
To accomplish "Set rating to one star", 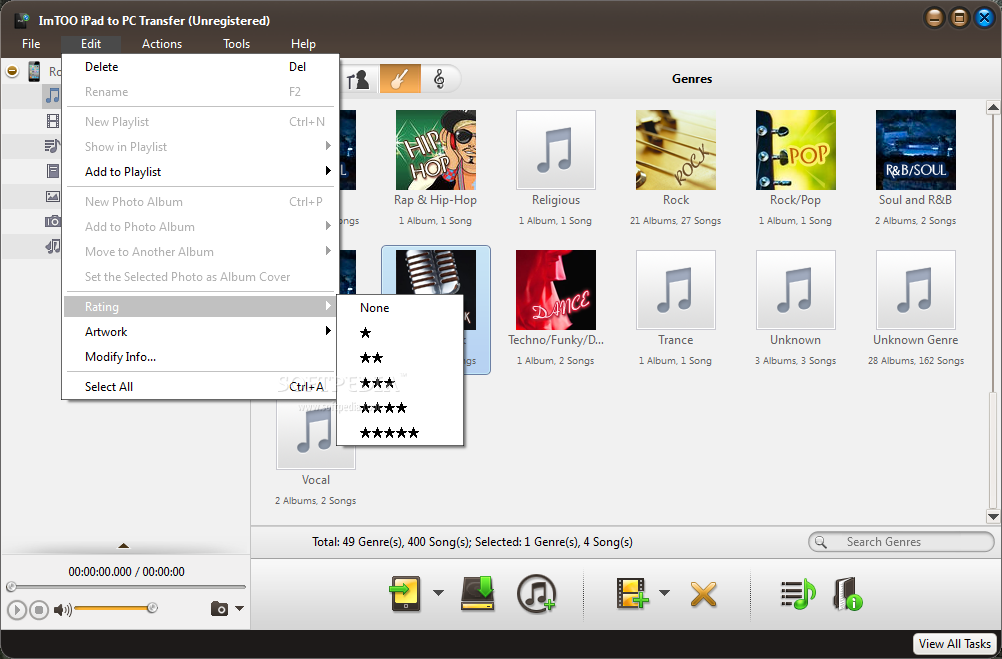I will click(399, 332).
